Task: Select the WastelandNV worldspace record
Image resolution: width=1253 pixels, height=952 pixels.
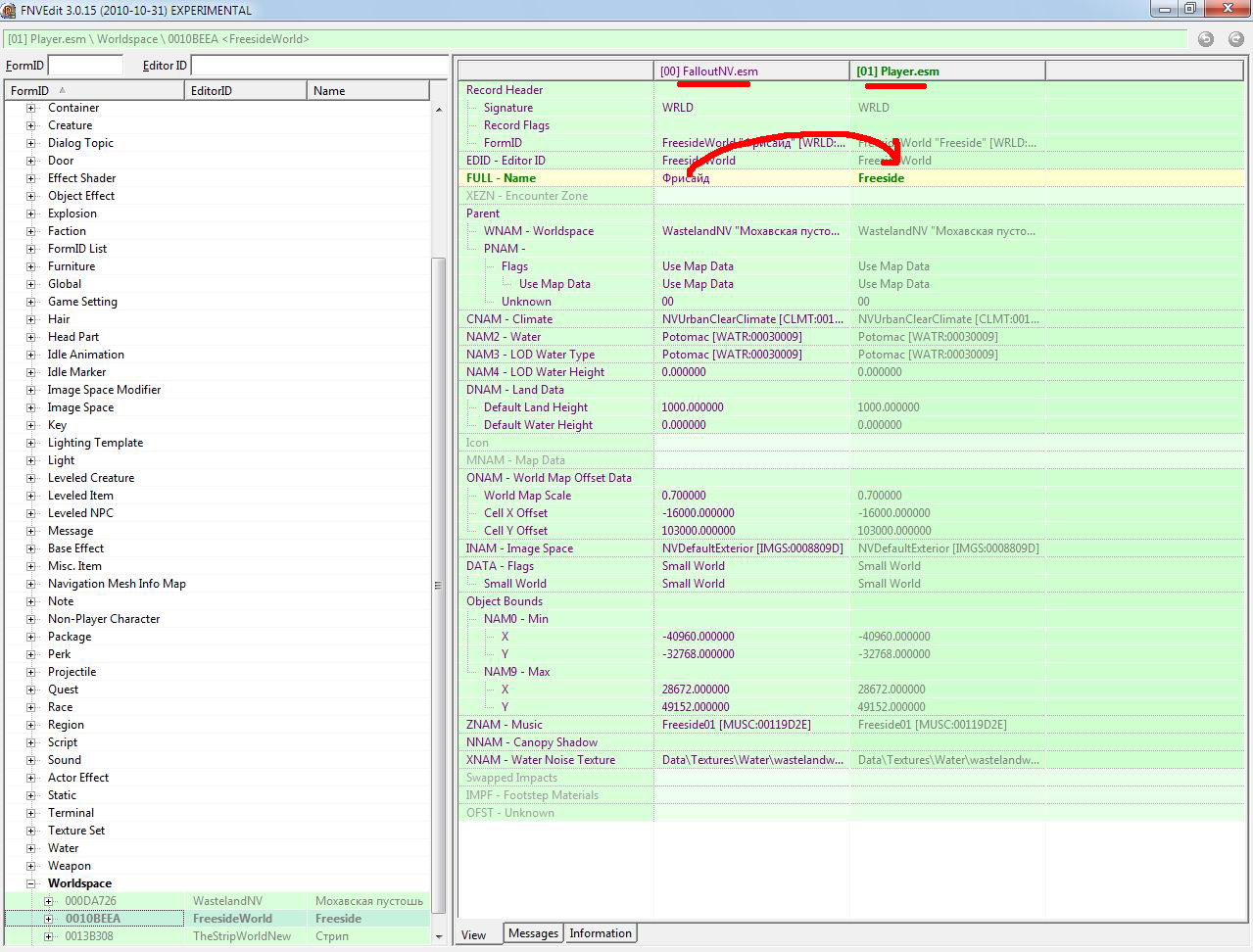Action: click(x=227, y=901)
